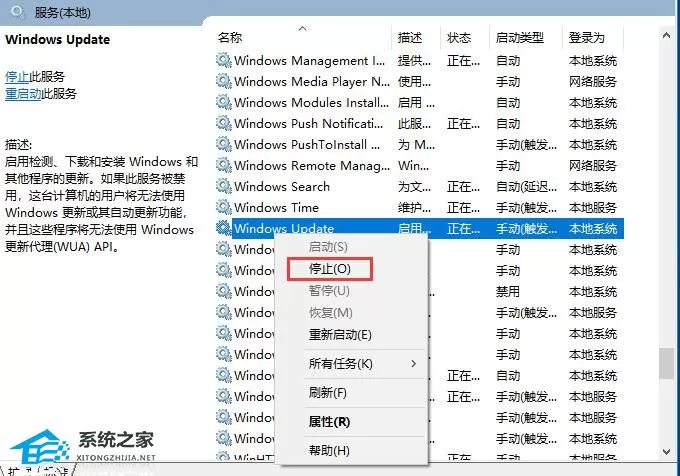This screenshot has height=476, width=680.
Task: Click the gear icon beside Windows Search
Action: (x=224, y=186)
